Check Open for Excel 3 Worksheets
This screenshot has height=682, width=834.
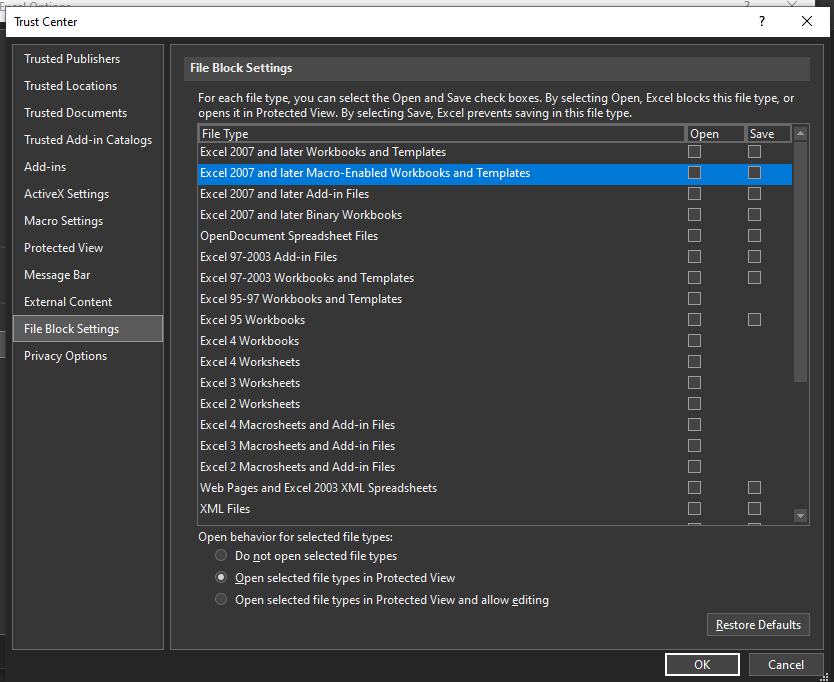(694, 382)
